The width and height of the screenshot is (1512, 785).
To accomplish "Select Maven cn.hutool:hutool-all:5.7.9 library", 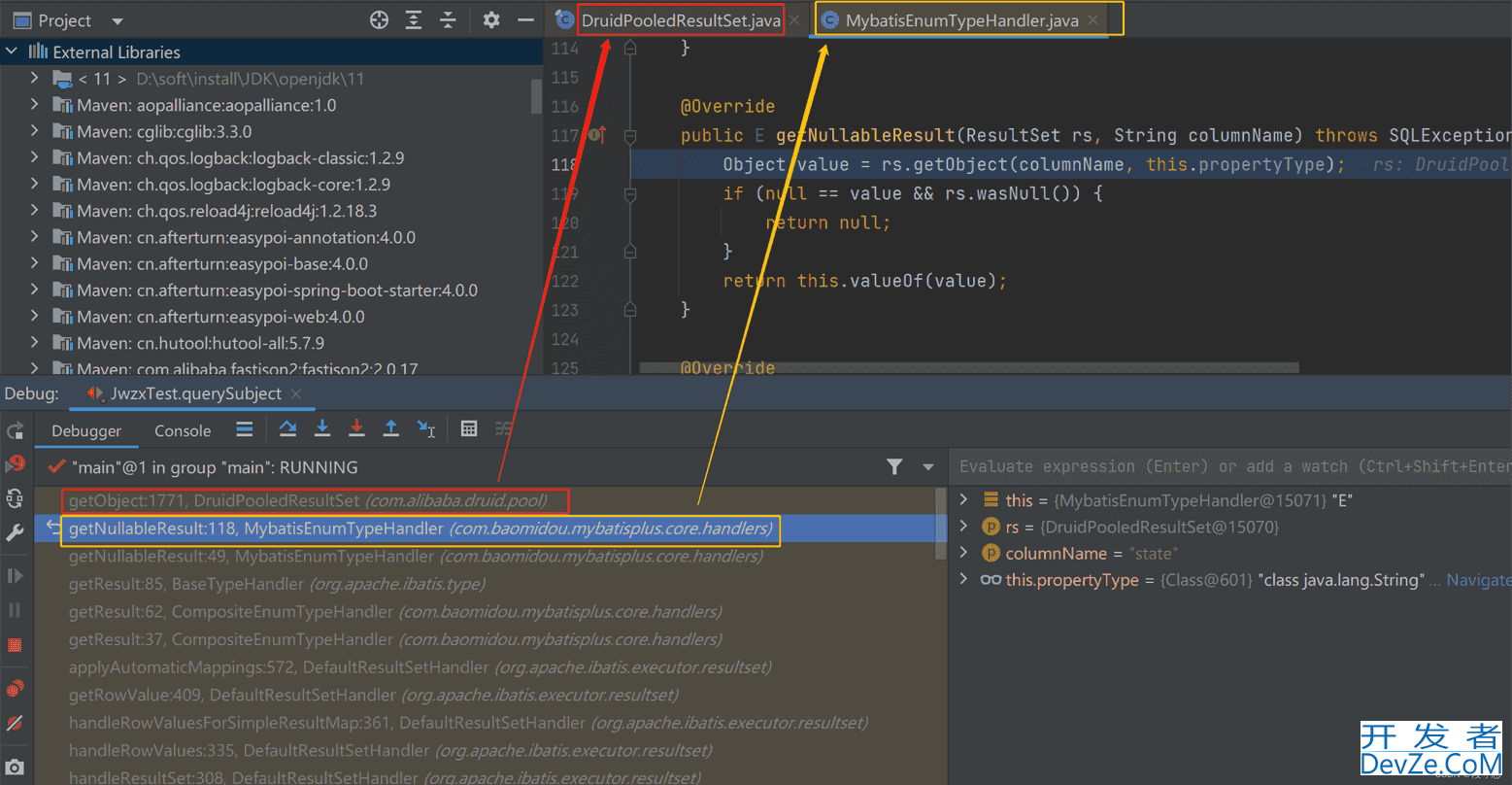I will coord(201,343).
